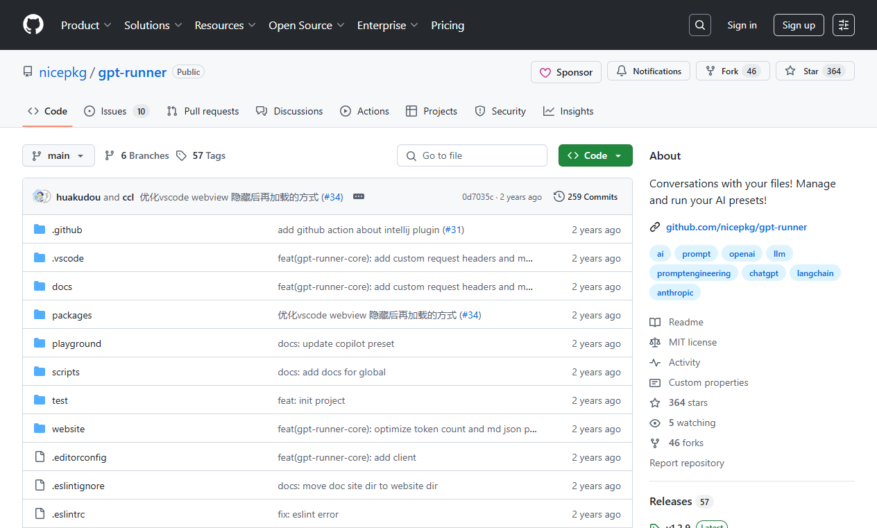Screen dimensions: 877x528
Task: Expand the green Code dropdown
Action: (595, 155)
